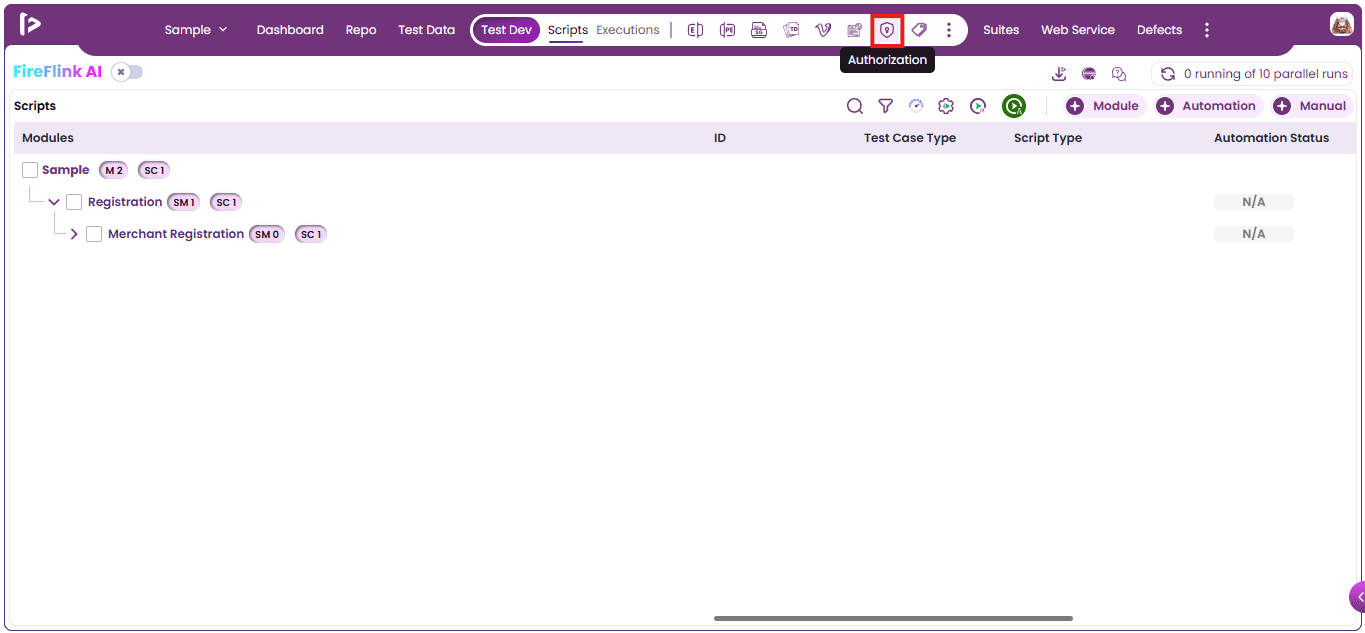The height and width of the screenshot is (633, 1365).
Task: Toggle the FireFlink AI switch
Action: tap(127, 72)
